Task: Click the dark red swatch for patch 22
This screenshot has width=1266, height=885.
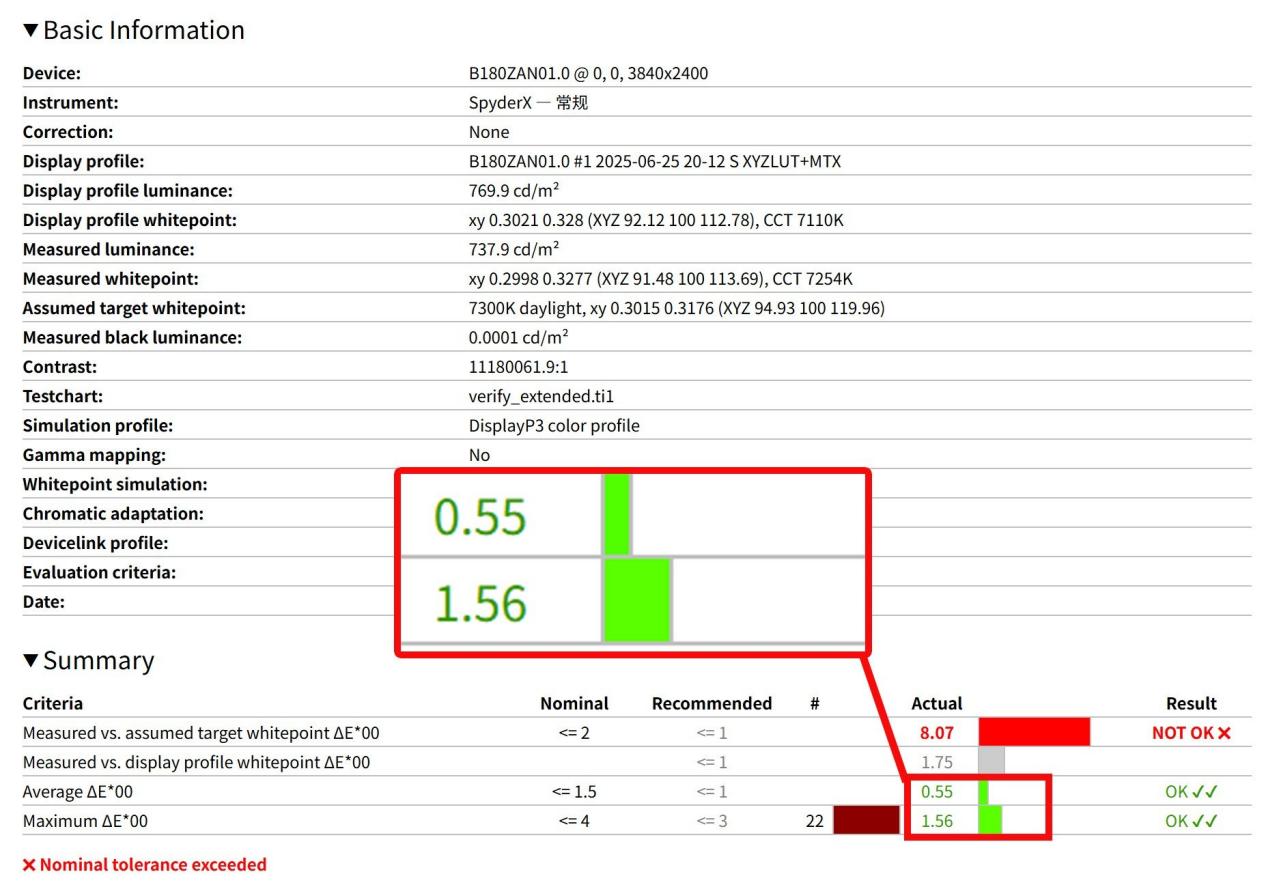Action: point(866,821)
